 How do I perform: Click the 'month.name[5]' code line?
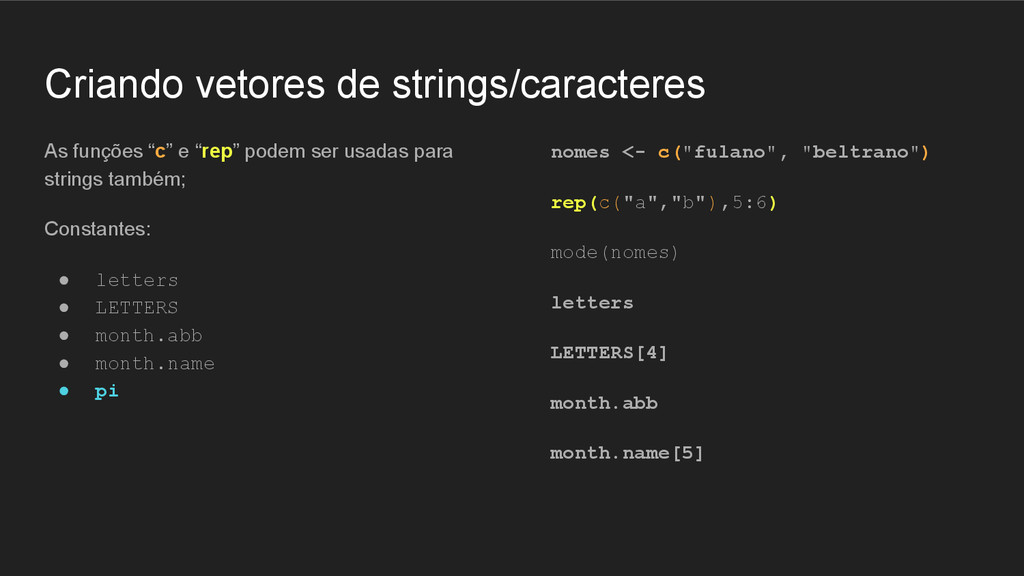pyautogui.click(x=627, y=453)
